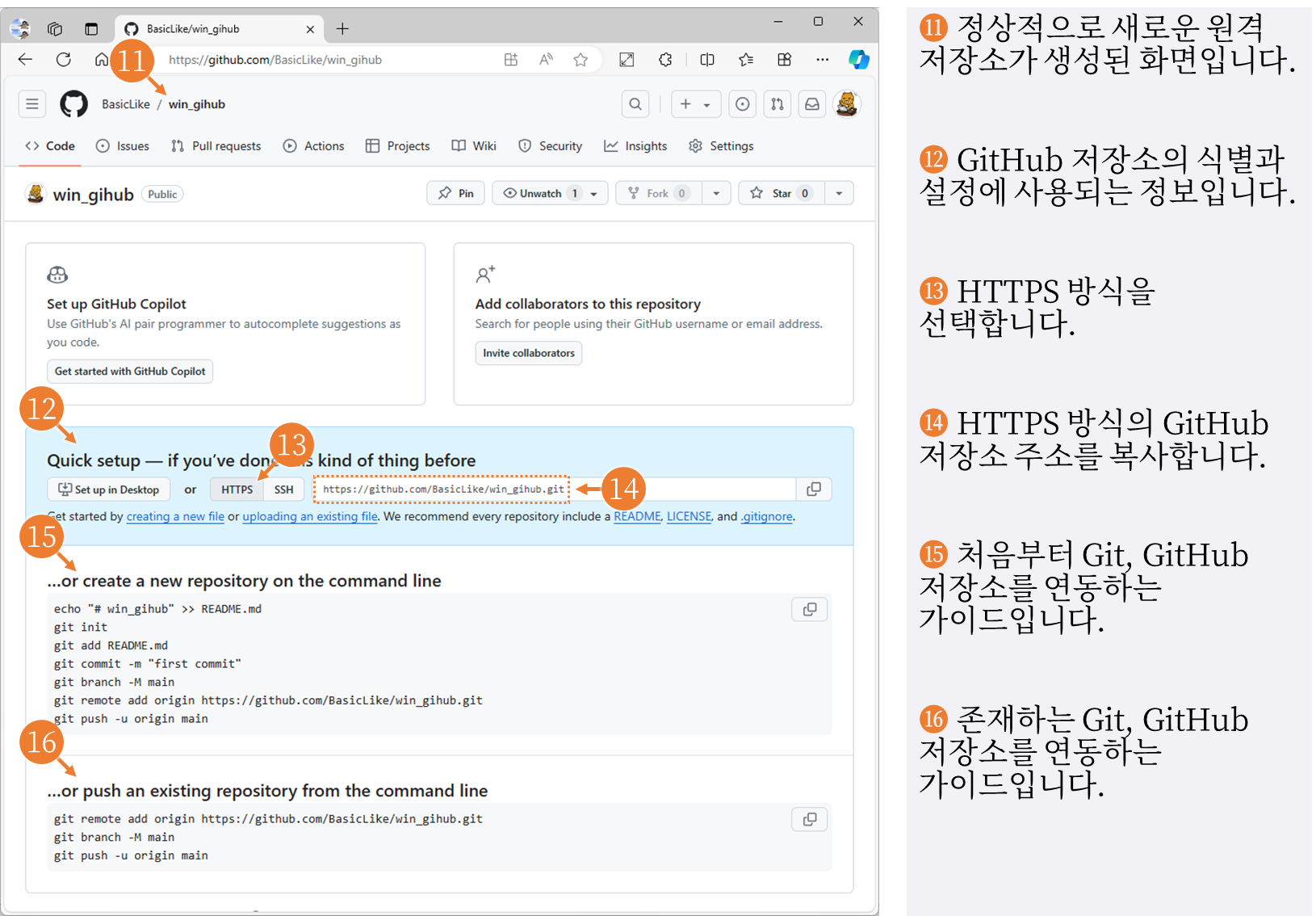1316x916 pixels.
Task: Click 'git push -u origin main' under create section
Action: click(x=131, y=719)
